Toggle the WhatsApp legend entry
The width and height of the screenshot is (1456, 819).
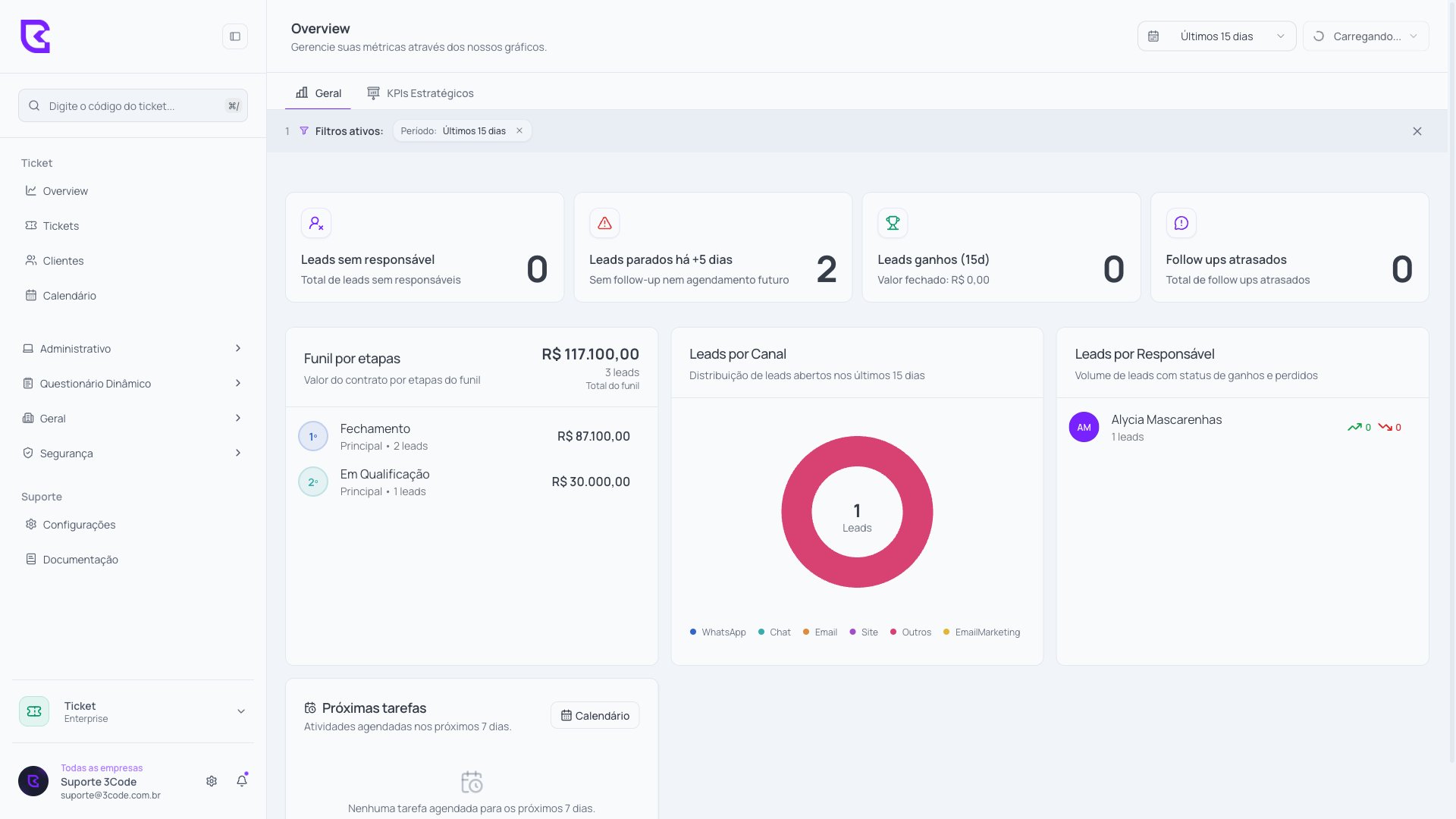(717, 632)
